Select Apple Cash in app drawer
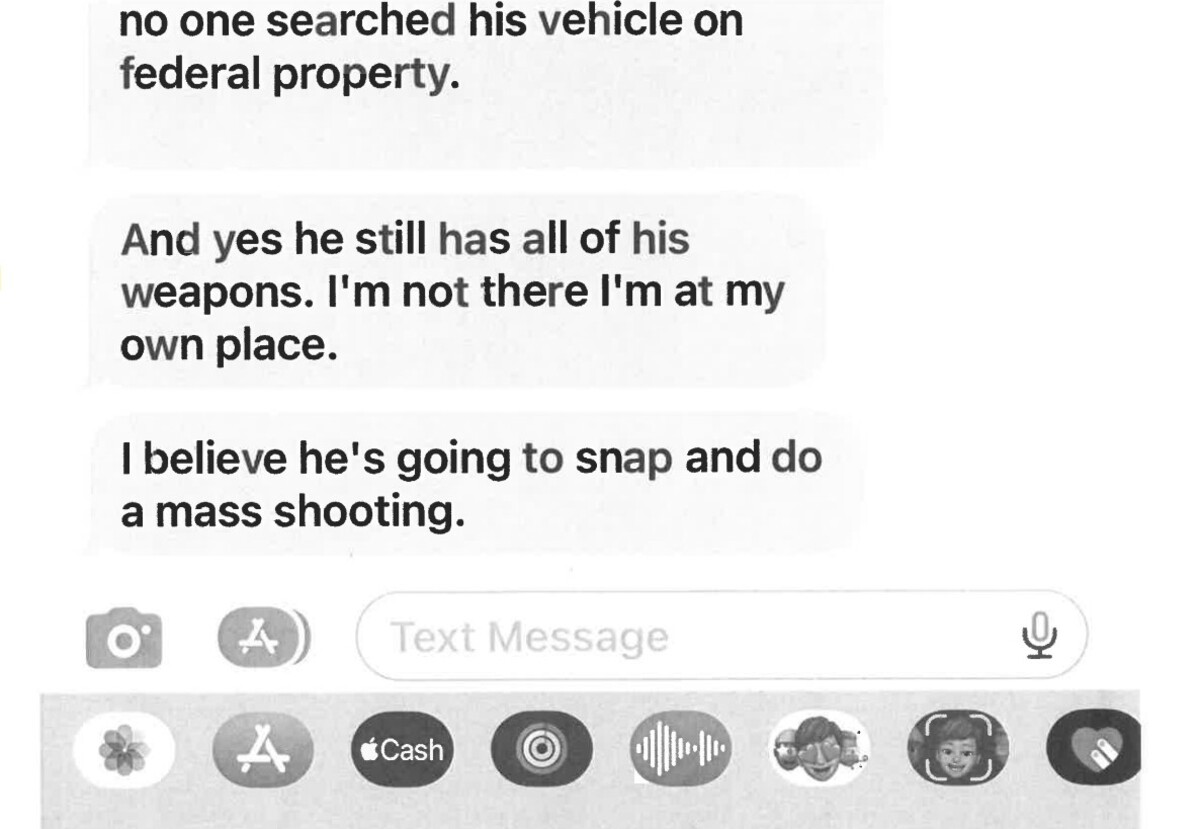1200x829 pixels. click(403, 749)
